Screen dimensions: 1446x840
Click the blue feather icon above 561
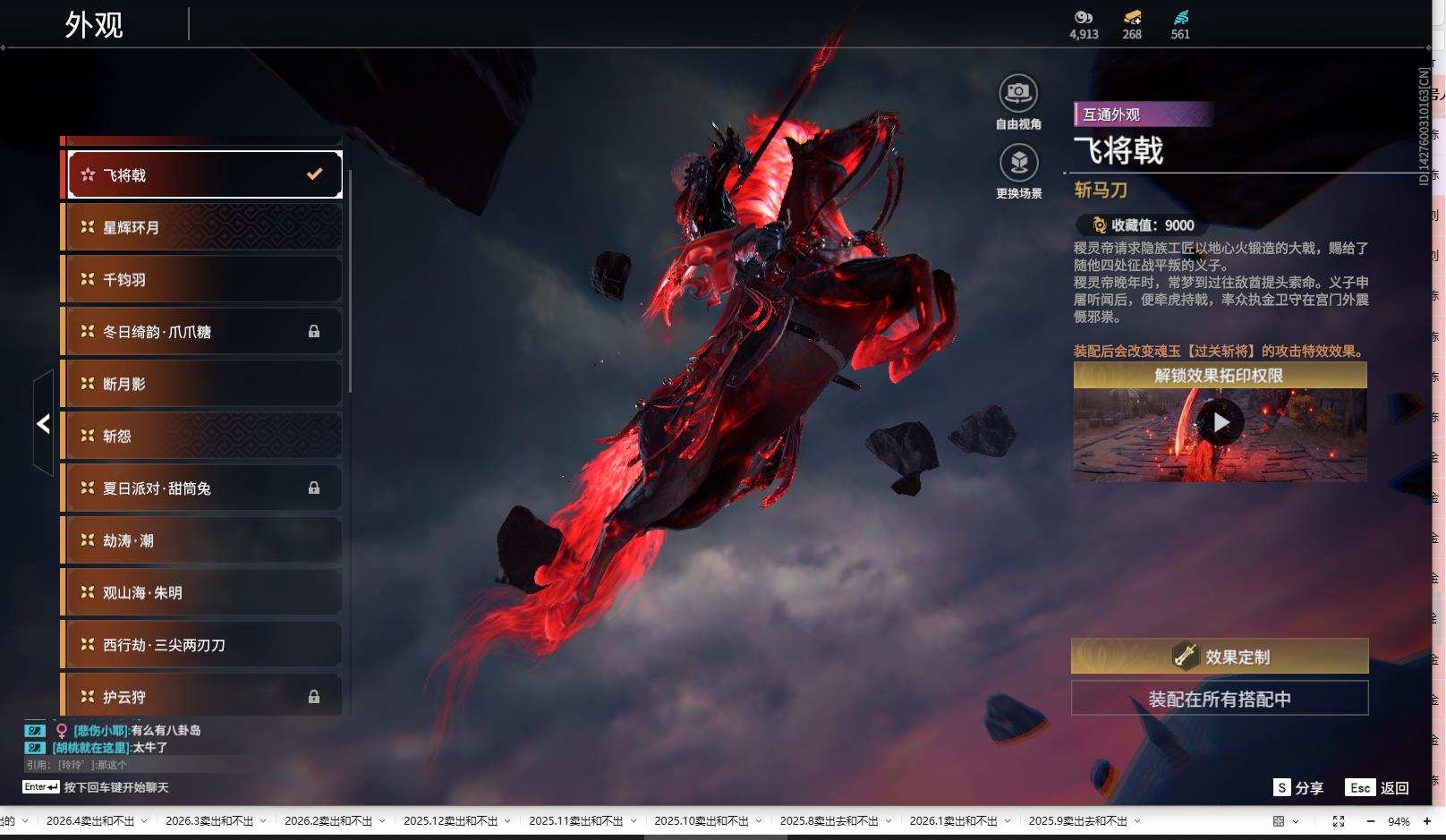coord(1180,17)
